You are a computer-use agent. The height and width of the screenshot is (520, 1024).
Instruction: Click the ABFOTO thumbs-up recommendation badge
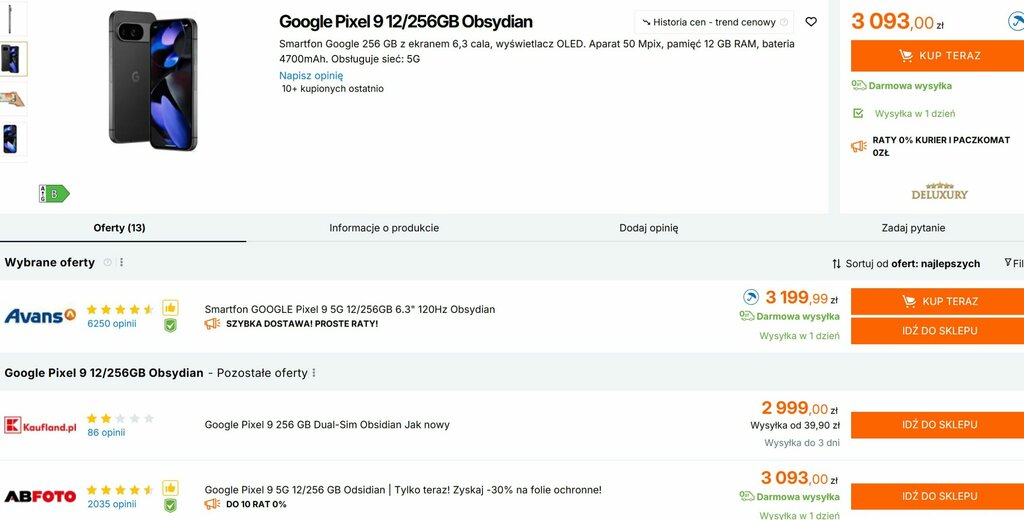[x=170, y=488]
